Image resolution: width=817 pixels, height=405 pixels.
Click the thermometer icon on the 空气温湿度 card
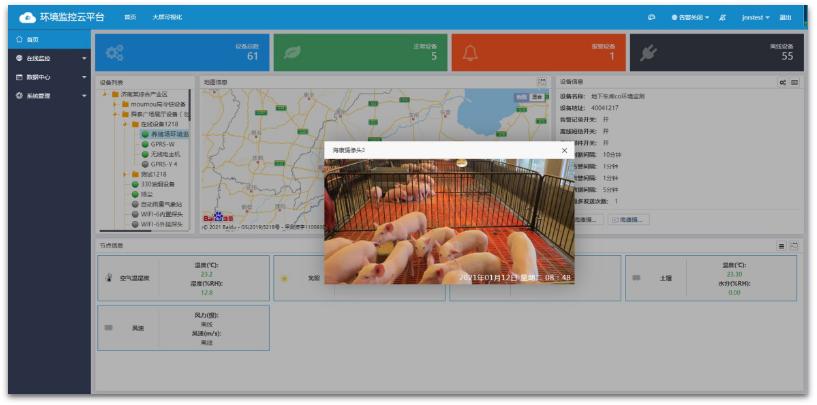(108, 278)
